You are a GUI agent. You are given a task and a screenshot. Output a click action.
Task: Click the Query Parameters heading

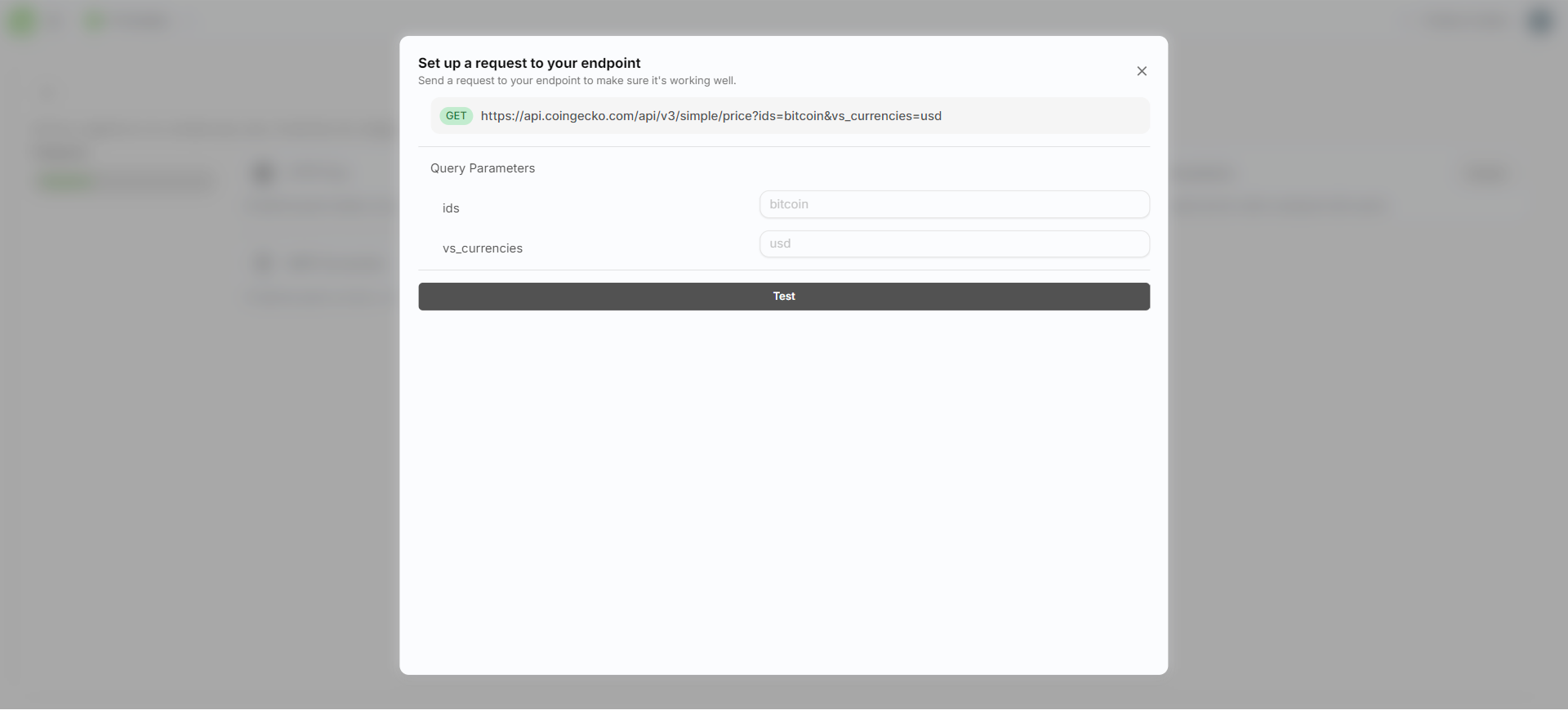(482, 168)
